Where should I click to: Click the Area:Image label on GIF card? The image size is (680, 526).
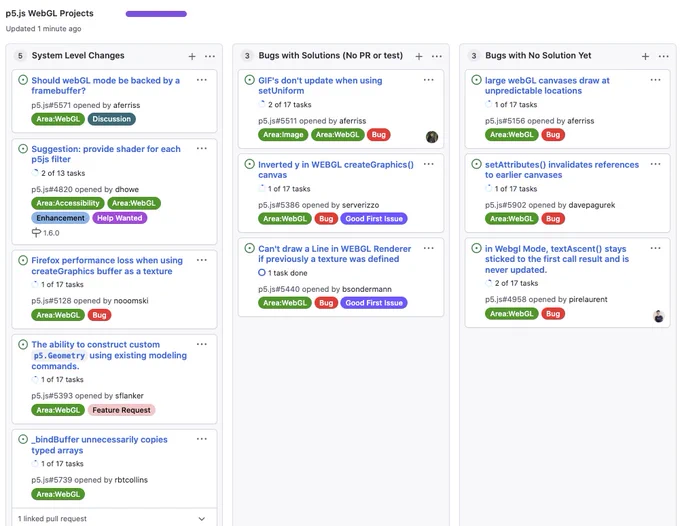283,134
